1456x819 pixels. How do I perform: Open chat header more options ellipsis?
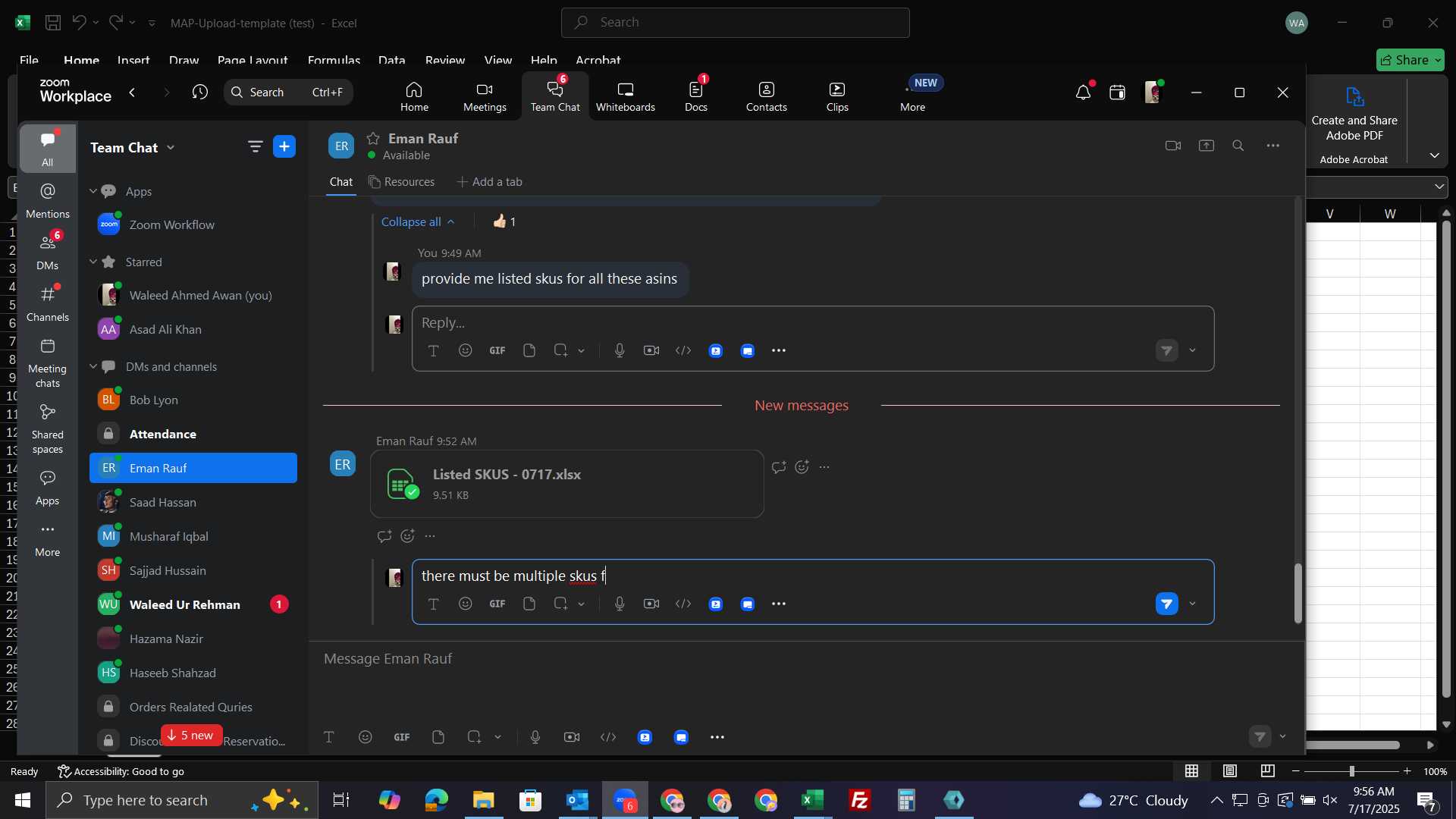[x=1273, y=146]
